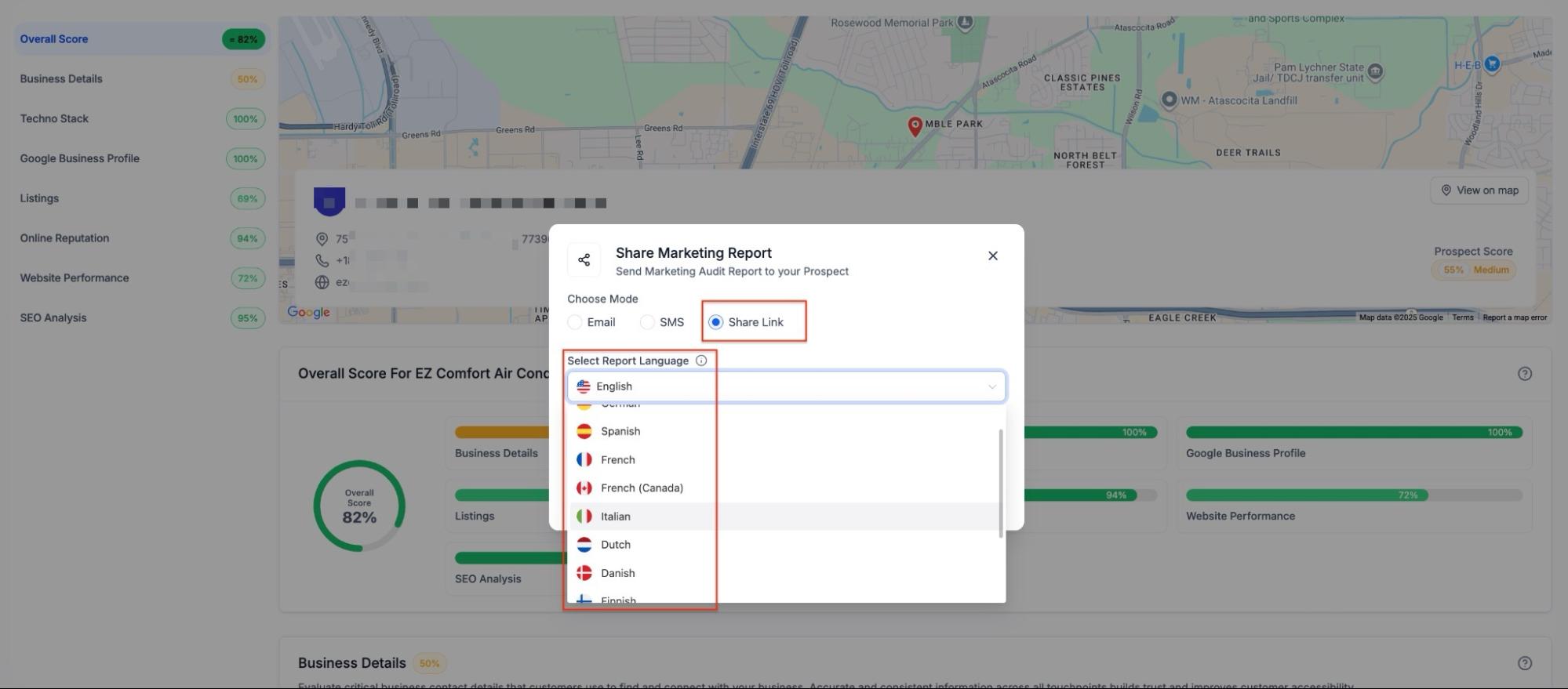Screen dimensions: 1568x689
Task: Choose Italian from the language list
Action: (x=616, y=517)
